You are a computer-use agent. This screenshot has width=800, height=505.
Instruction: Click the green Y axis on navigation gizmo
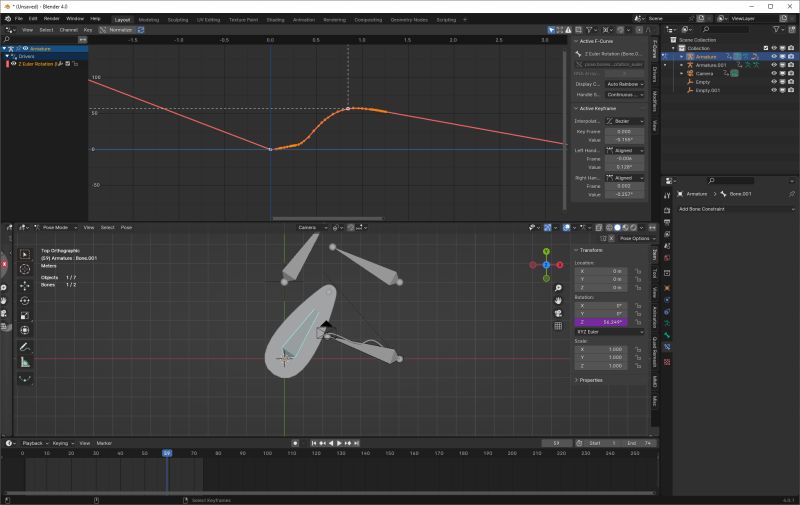point(546,251)
